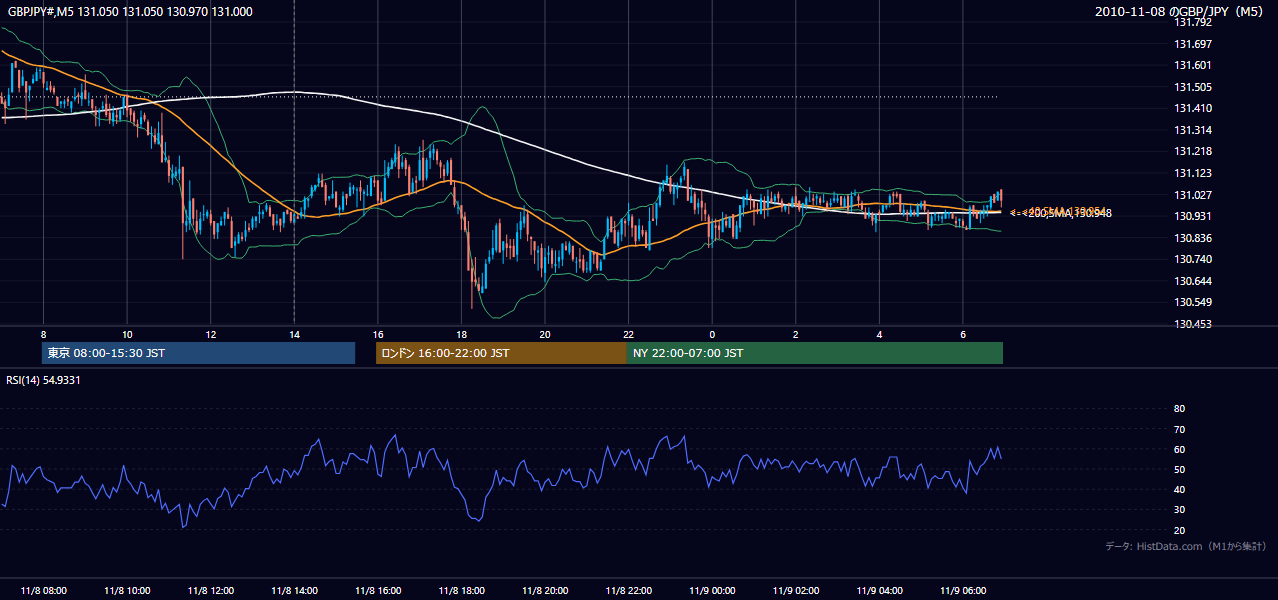
Task: Click price axis label 131.123
Action: coord(1192,173)
